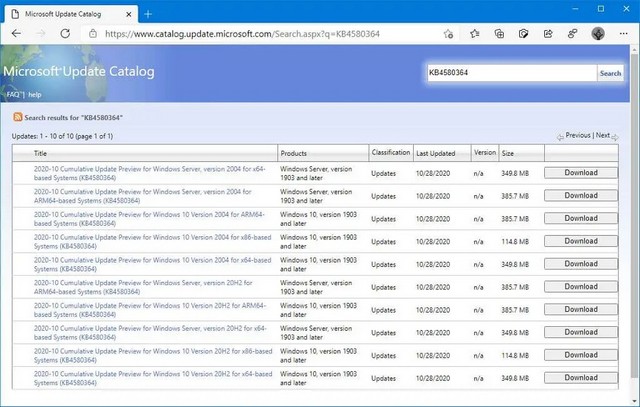This screenshot has width=640, height=407.
Task: Open the FAQ link
Action: click(x=14, y=94)
